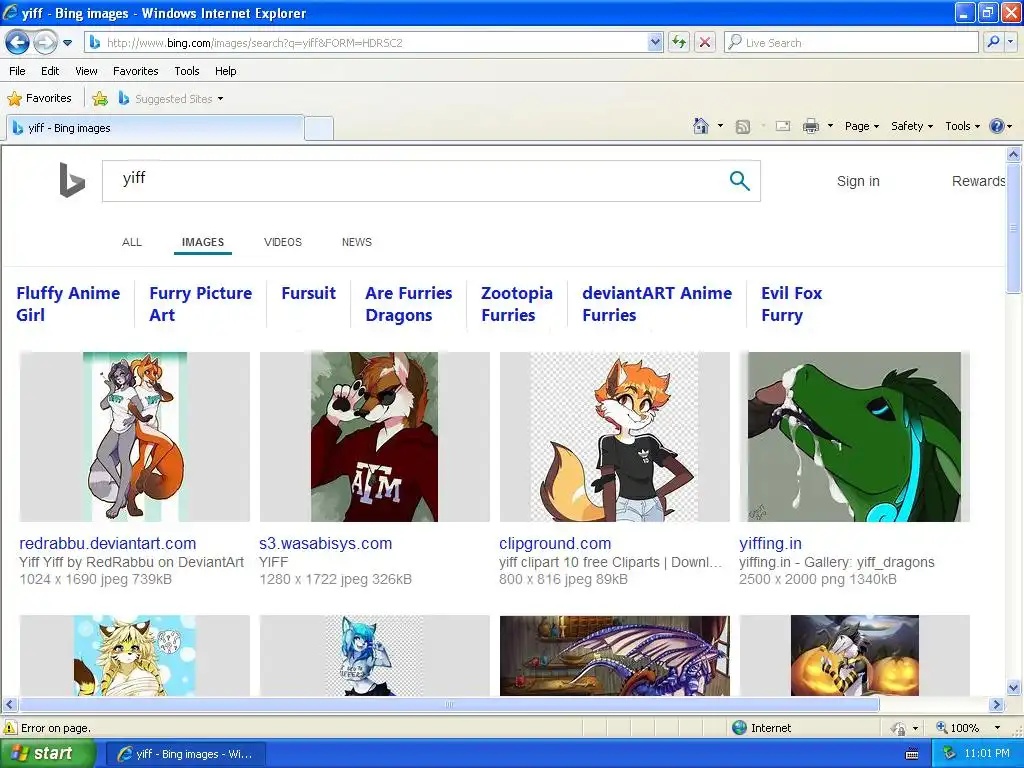Open the redrabbu.deviantart.com link

[x=108, y=543]
